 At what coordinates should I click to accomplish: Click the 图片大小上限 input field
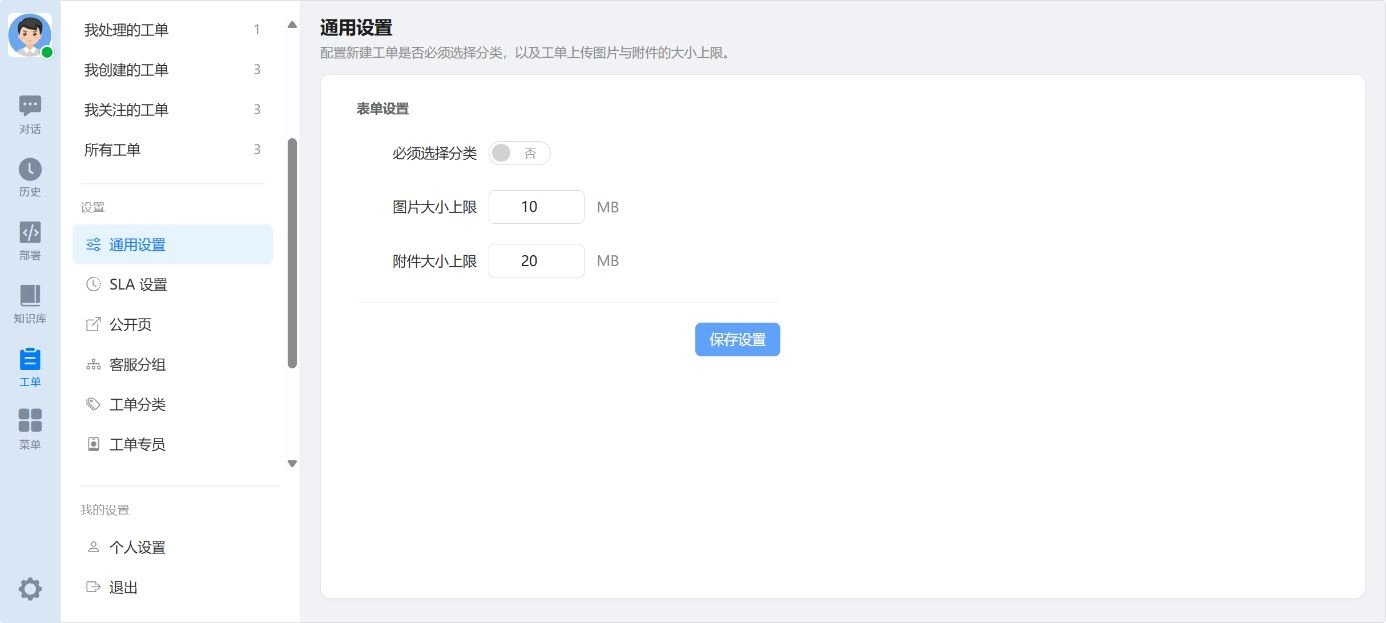(536, 207)
